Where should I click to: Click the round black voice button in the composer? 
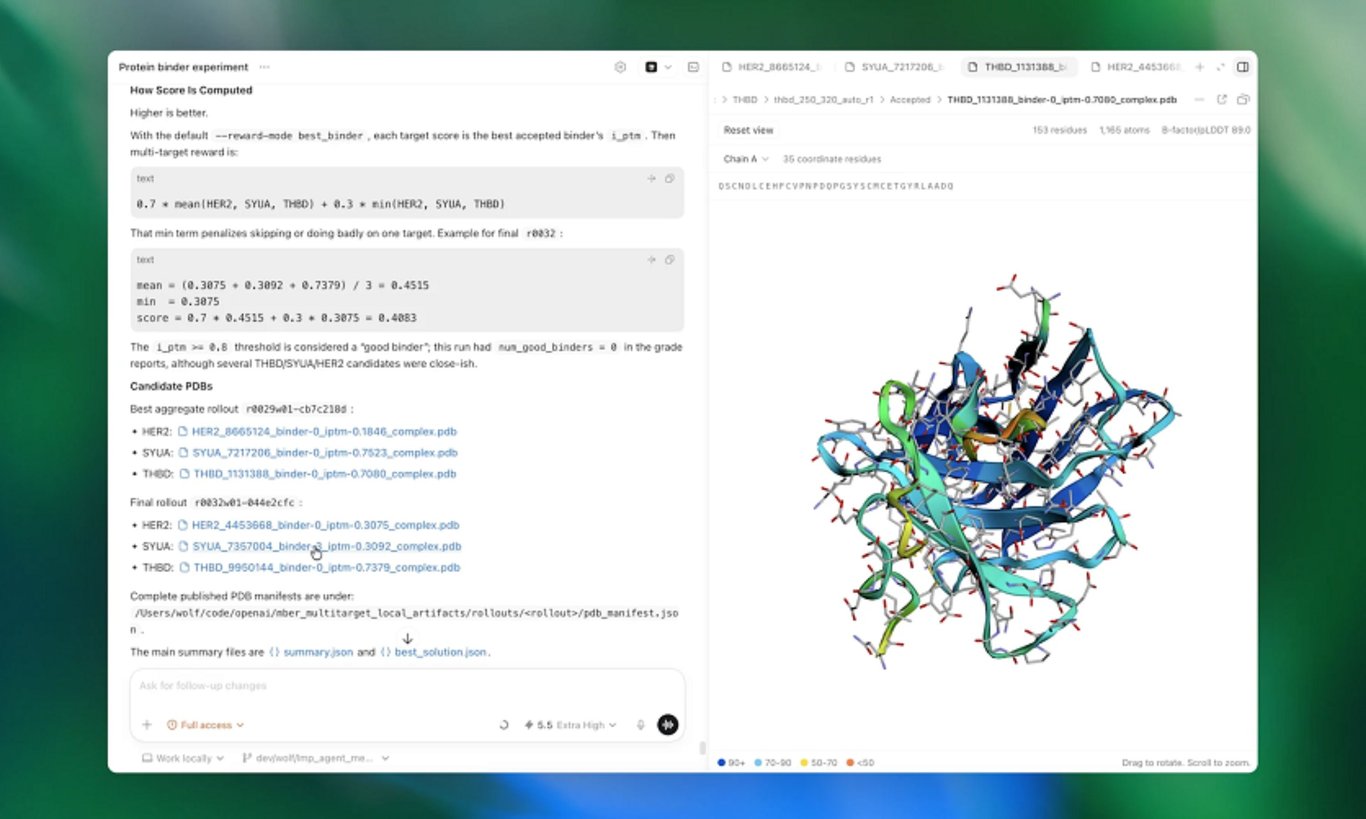(x=667, y=725)
